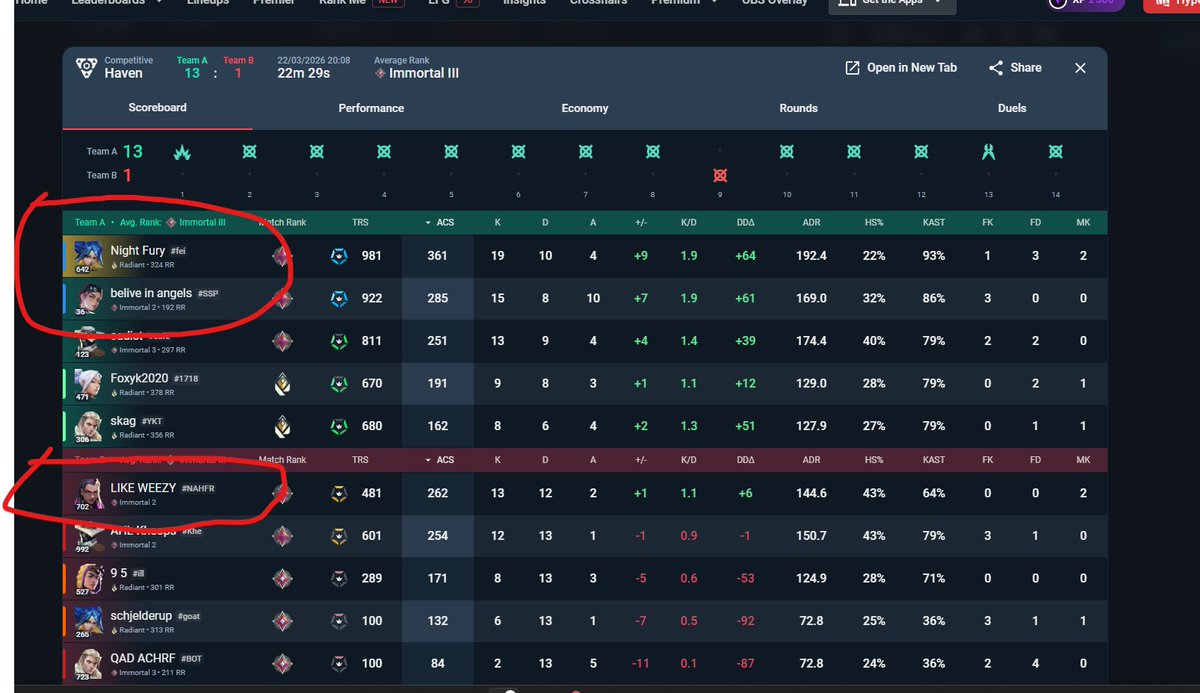This screenshot has height=693, width=1200.
Task: Open Foxyk2020's player profile
Action: [x=139, y=379]
